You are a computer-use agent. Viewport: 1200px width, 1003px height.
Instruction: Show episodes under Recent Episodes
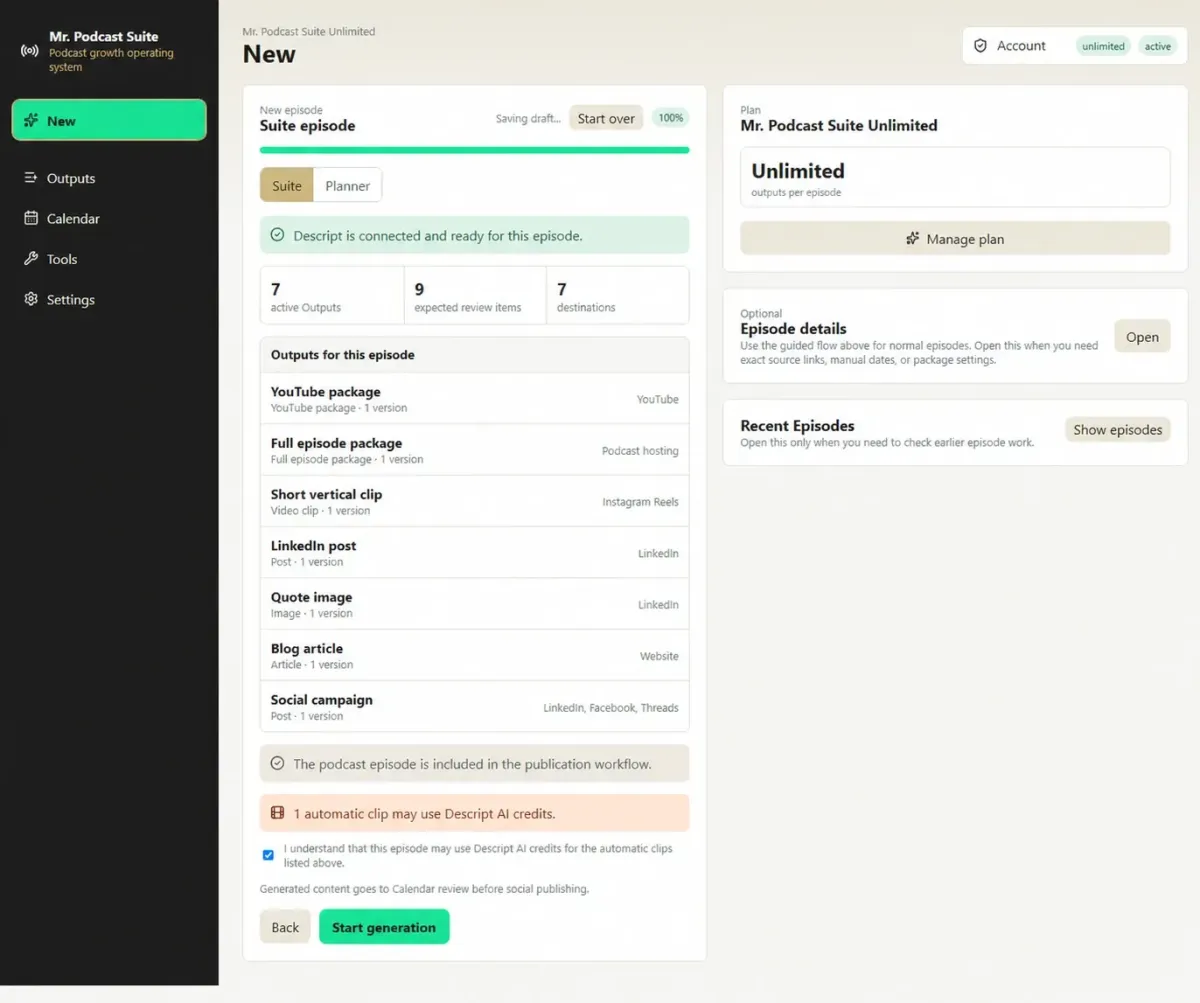click(x=1117, y=430)
